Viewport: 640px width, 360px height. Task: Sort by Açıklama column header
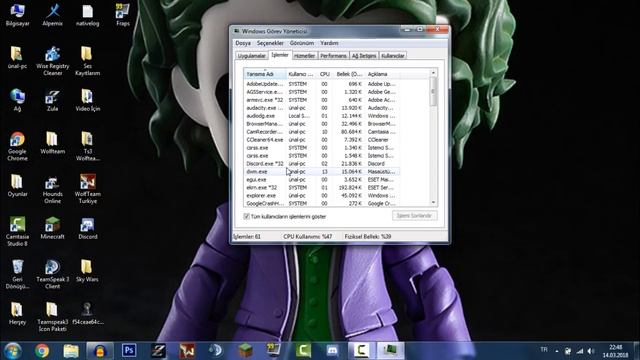[x=382, y=74]
